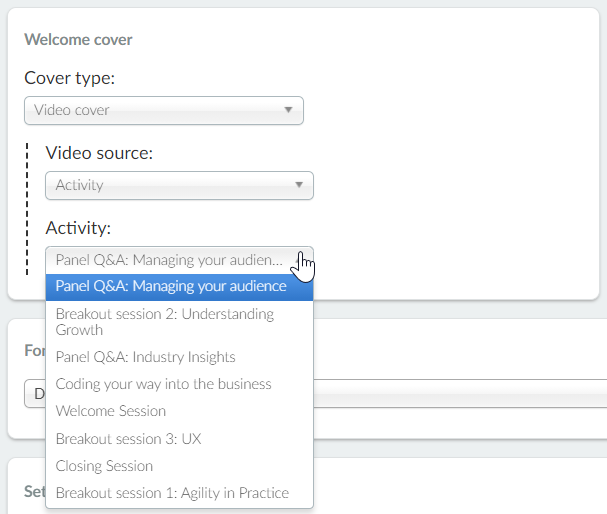Open the Video cover combo box
Image resolution: width=607 pixels, height=514 pixels.
pos(163,110)
